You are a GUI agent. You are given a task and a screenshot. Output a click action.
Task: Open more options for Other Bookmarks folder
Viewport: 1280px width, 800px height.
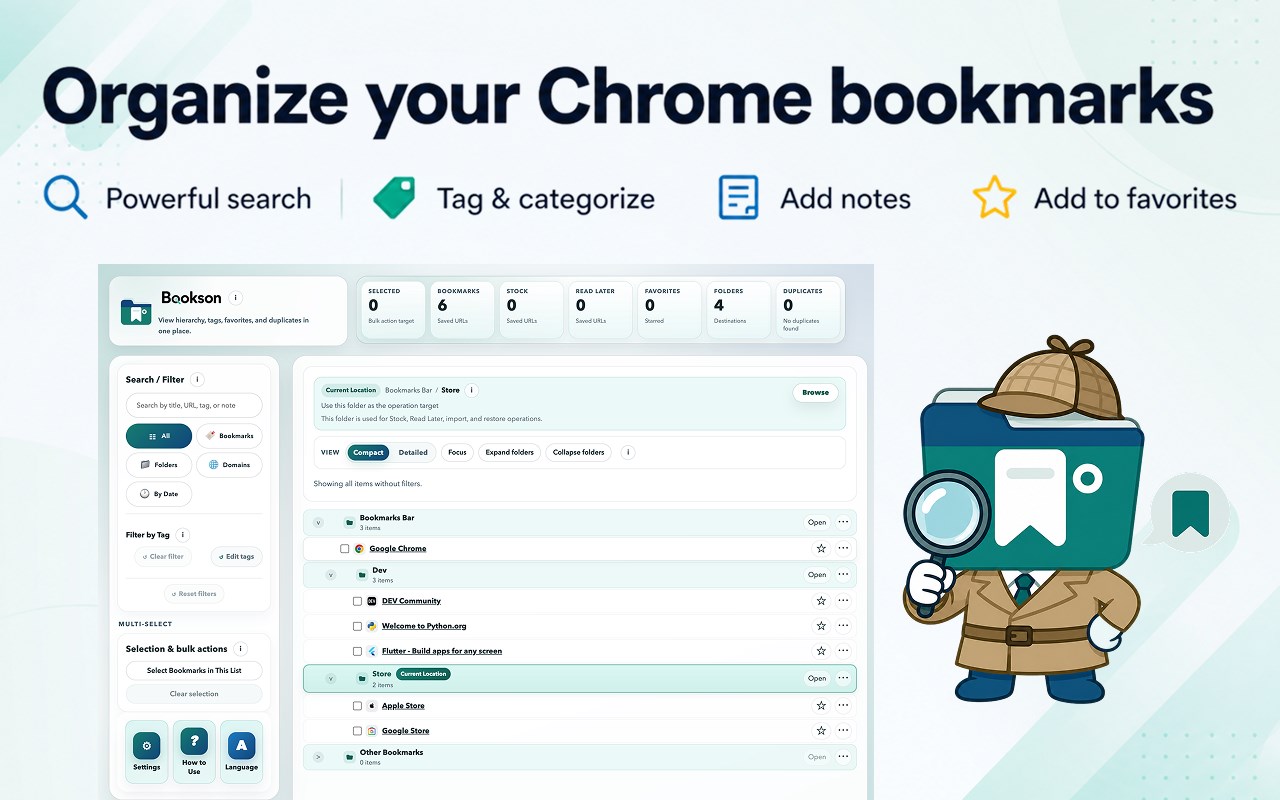click(843, 757)
